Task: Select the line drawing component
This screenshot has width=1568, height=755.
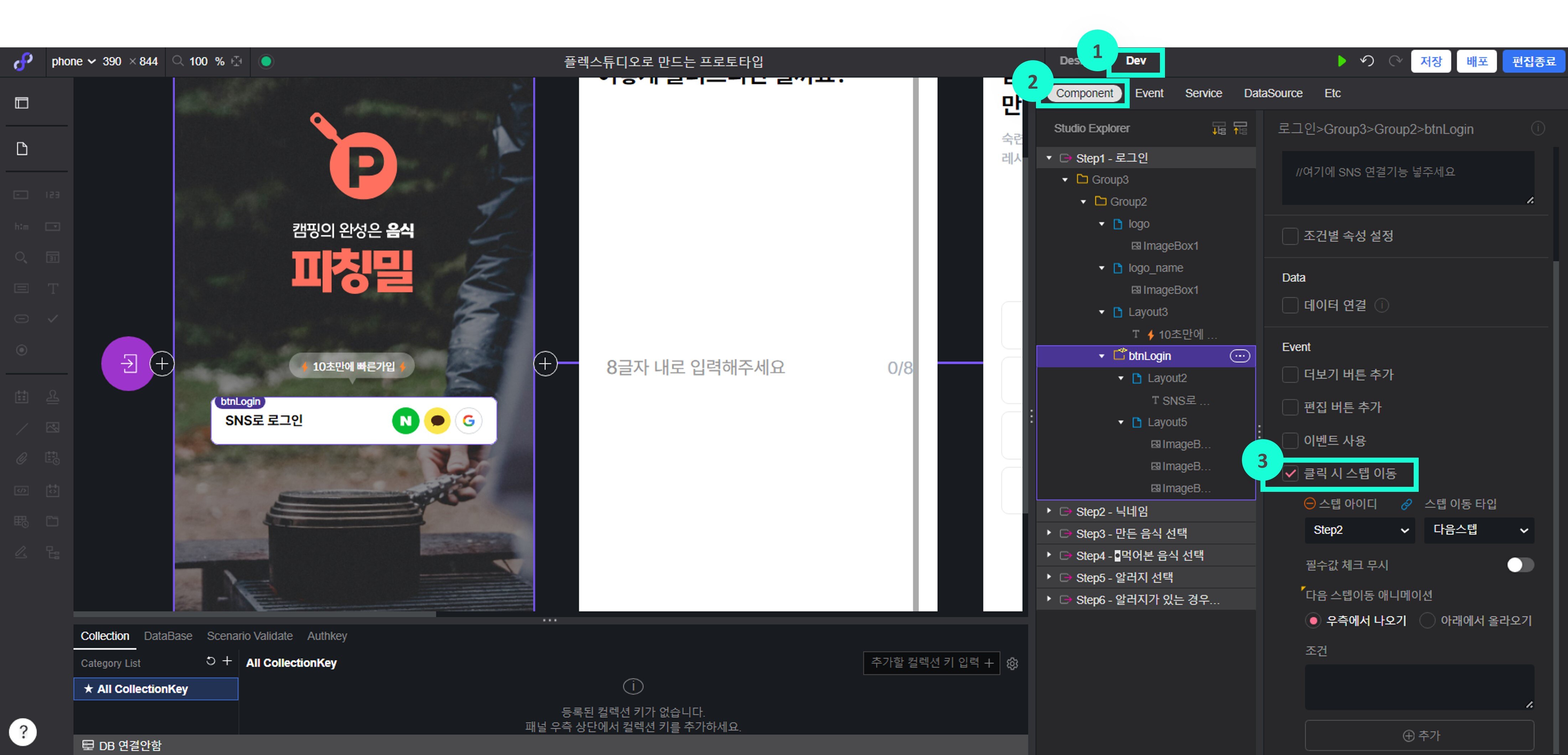Action: (21, 429)
